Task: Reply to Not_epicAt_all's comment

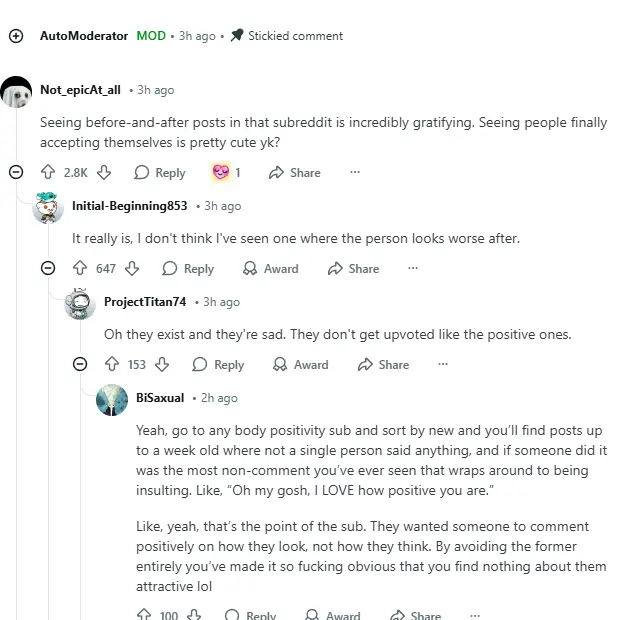Action: (160, 172)
